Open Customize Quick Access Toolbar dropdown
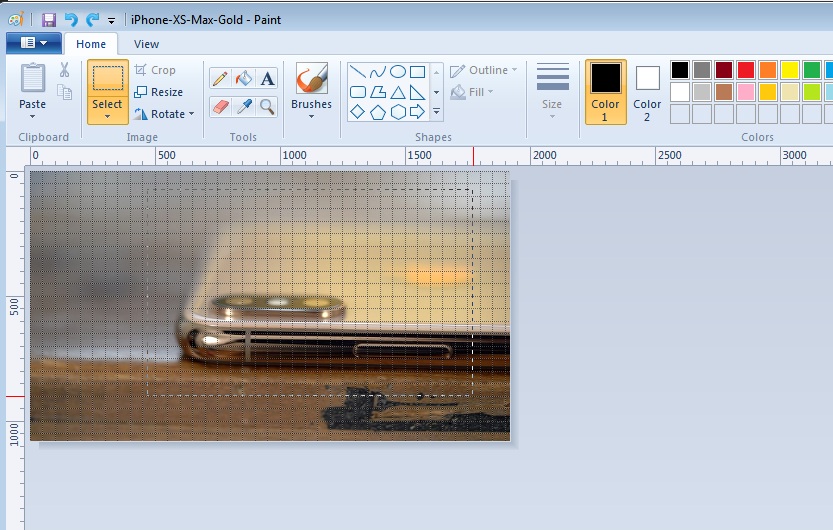 pyautogui.click(x=112, y=21)
